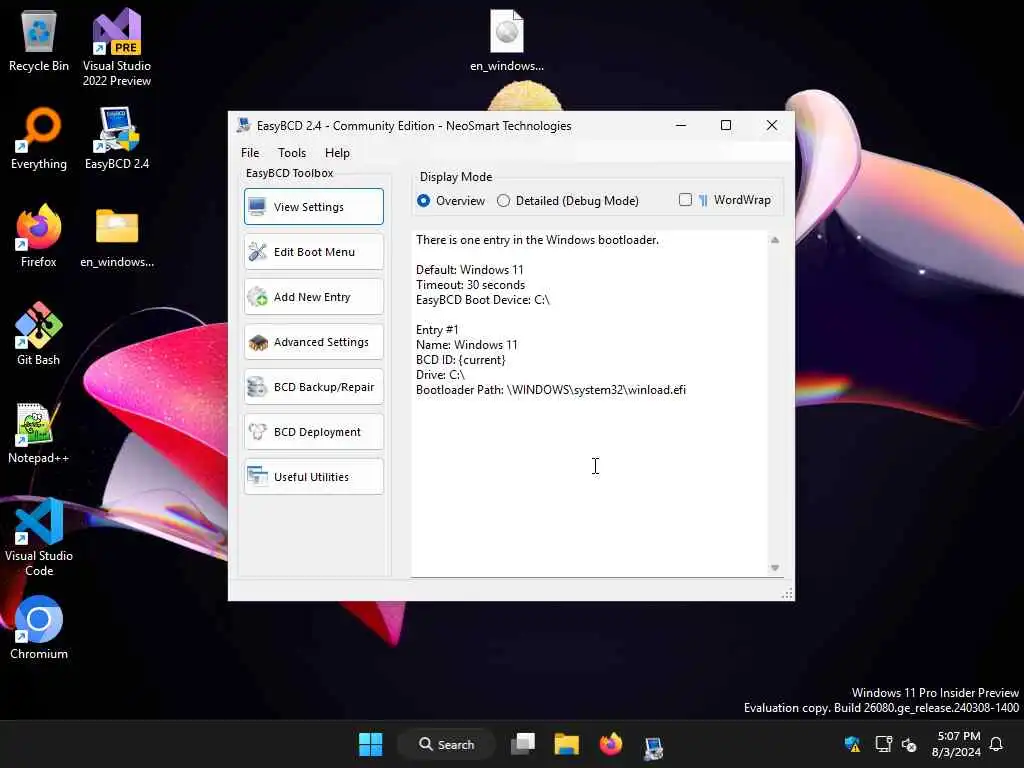Viewport: 1024px width, 768px height.
Task: Open Firefox from the taskbar
Action: click(611, 744)
